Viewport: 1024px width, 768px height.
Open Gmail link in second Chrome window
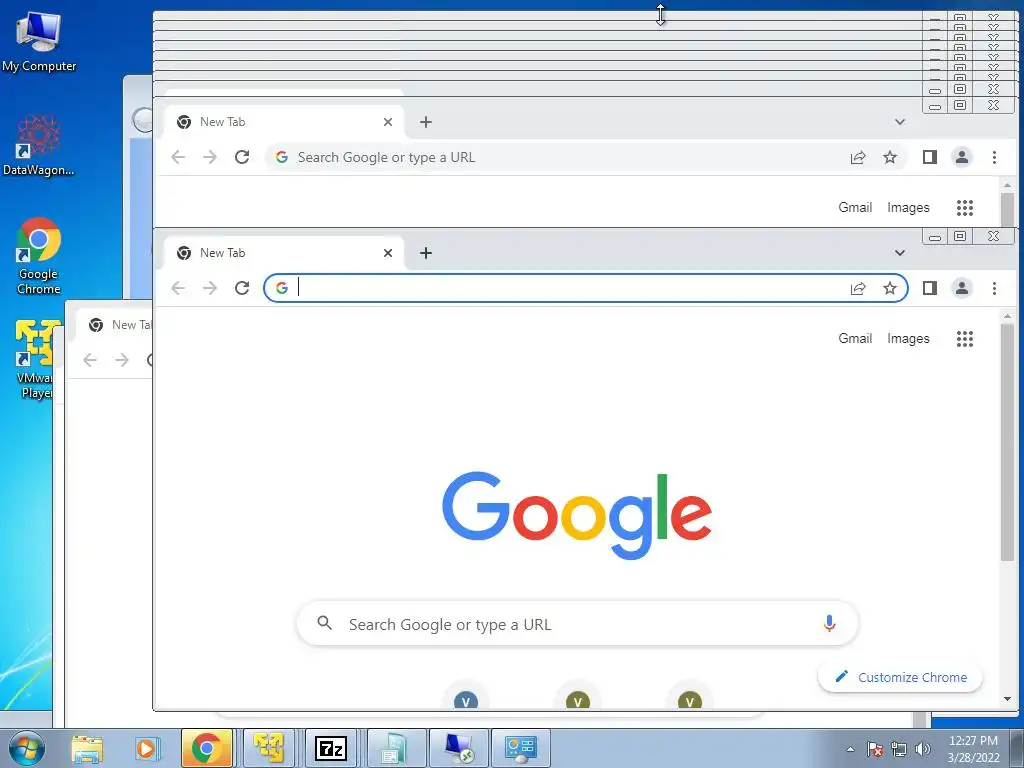coord(855,207)
